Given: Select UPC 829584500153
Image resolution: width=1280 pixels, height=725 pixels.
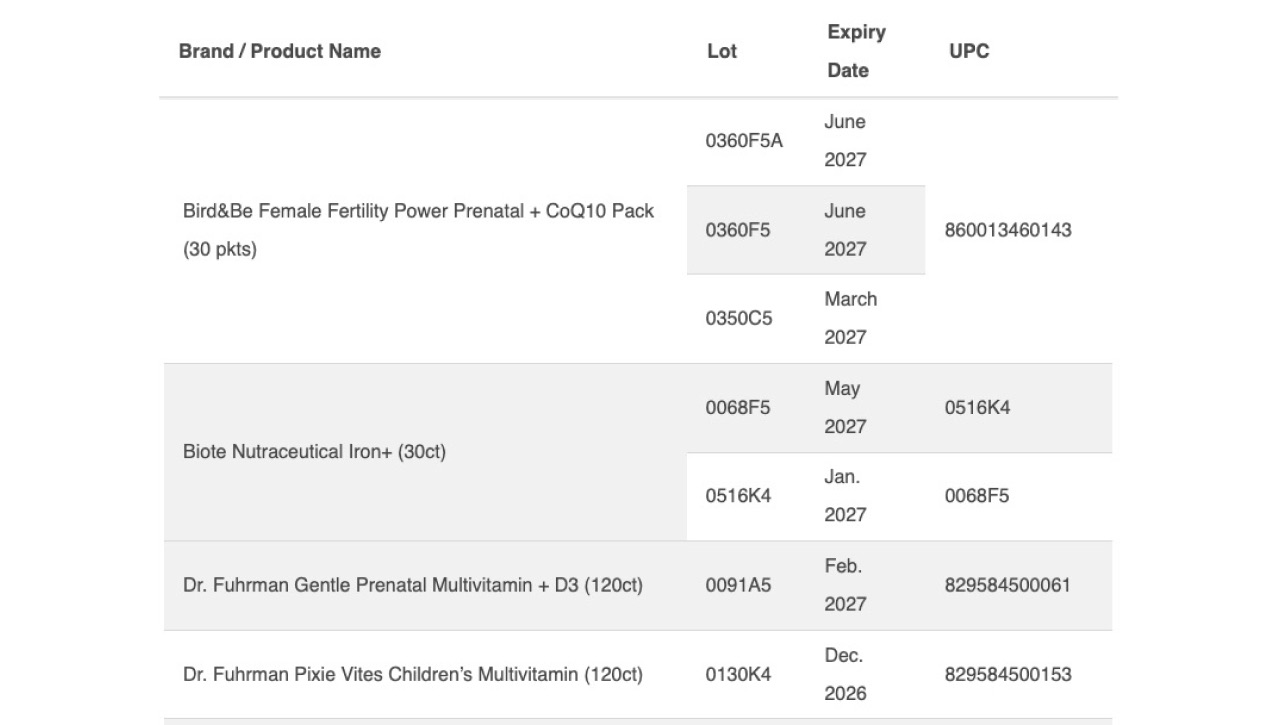Looking at the screenshot, I should point(1008,674).
